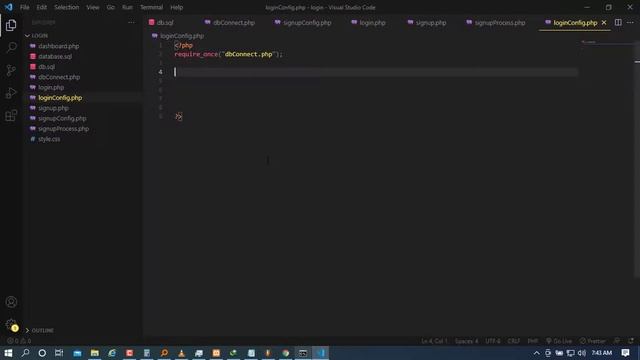Image resolution: width=640 pixels, height=360 pixels.
Task: Open db.sql in the file tree
Action: click(46, 67)
